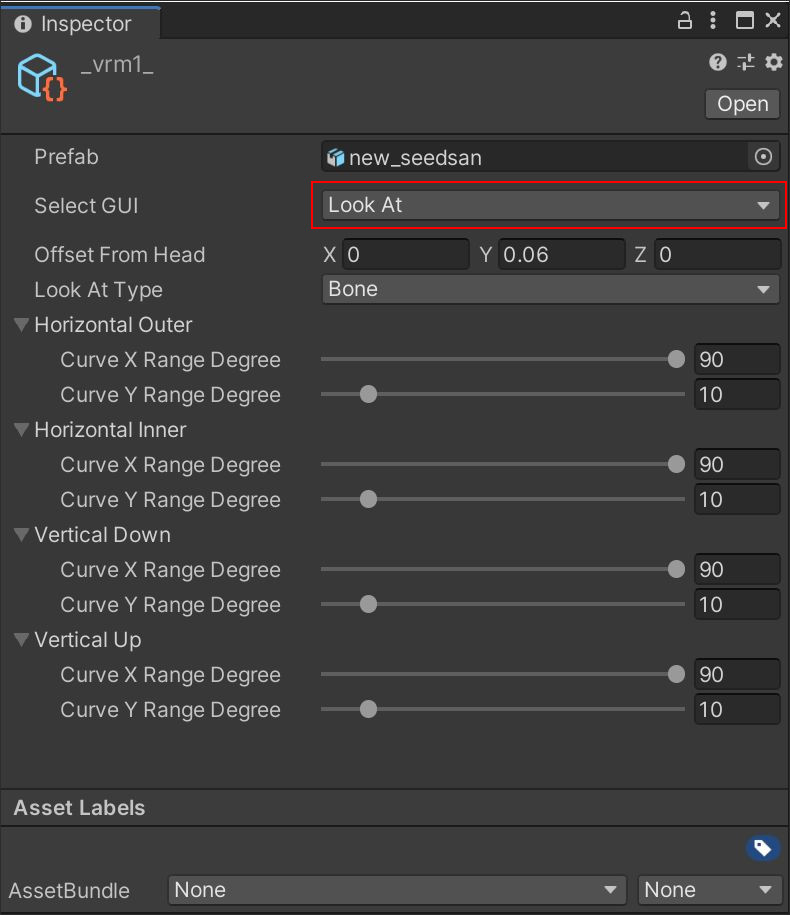Click the Inspector lock icon

(685, 20)
